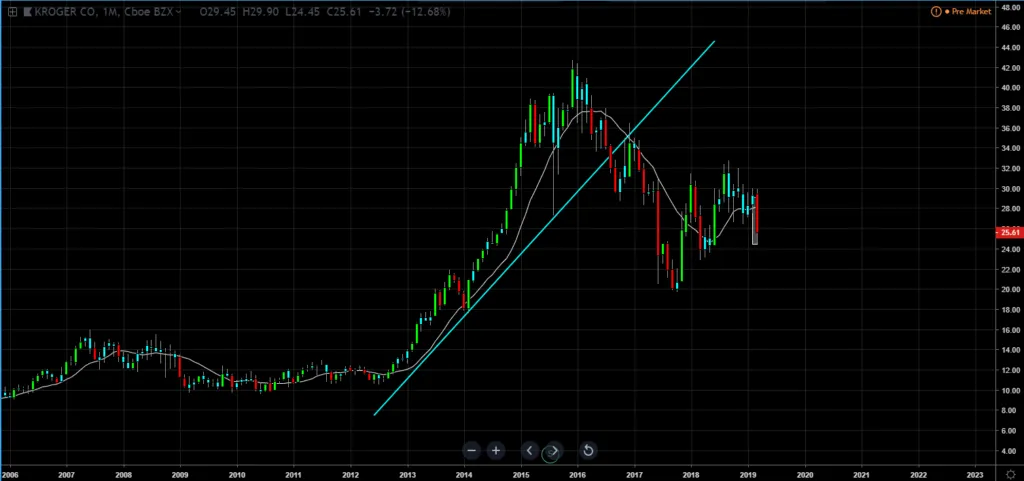
Task: Click the red 25.61 current price label
Action: tap(1009, 232)
